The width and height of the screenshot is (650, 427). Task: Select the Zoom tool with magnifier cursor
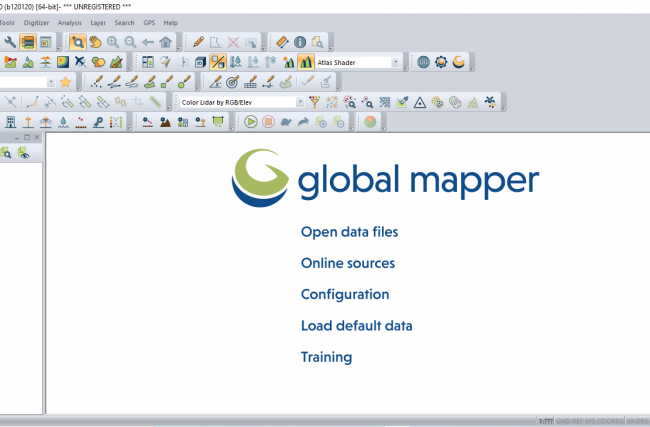(78, 42)
